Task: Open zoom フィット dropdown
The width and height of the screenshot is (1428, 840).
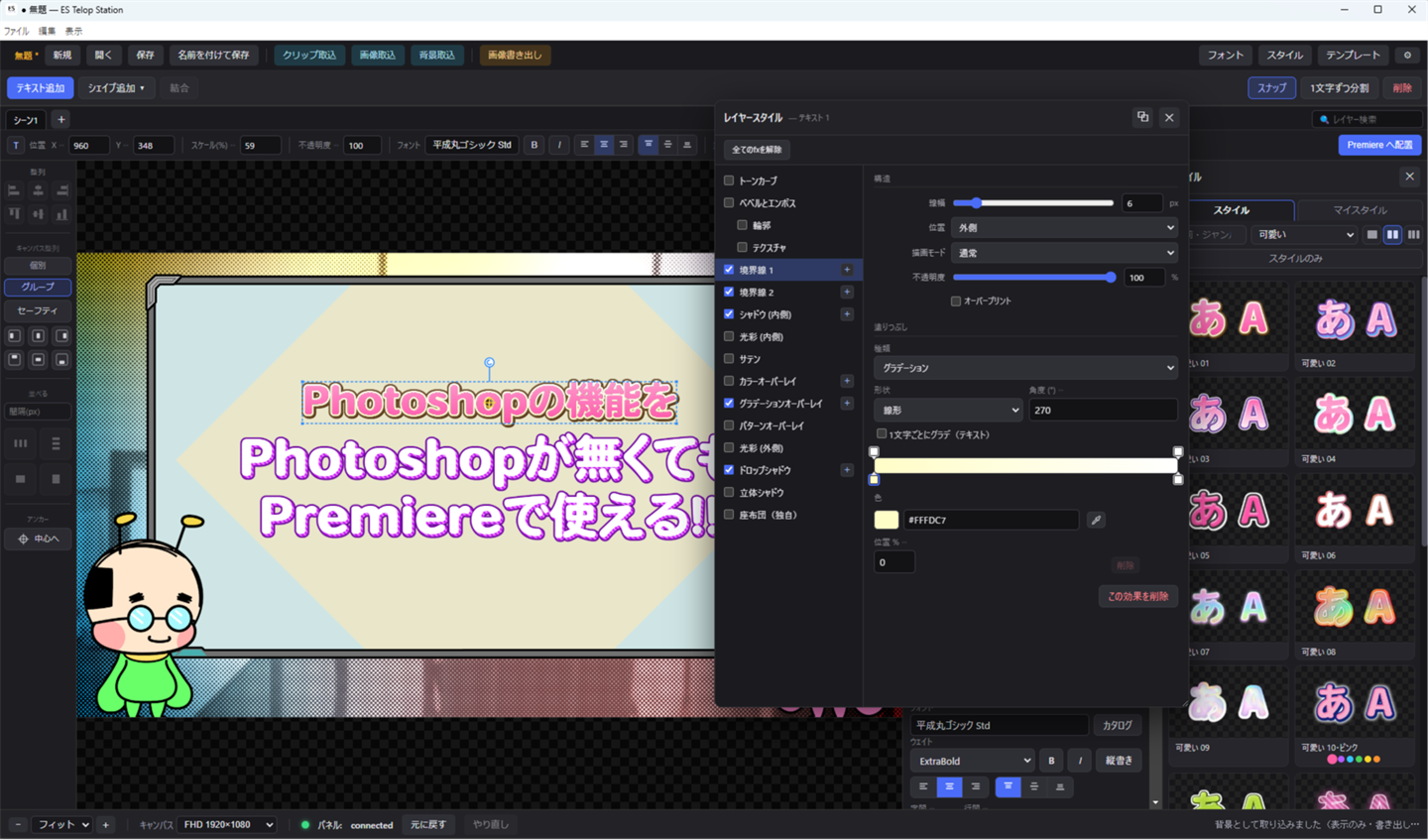Action: 62,824
